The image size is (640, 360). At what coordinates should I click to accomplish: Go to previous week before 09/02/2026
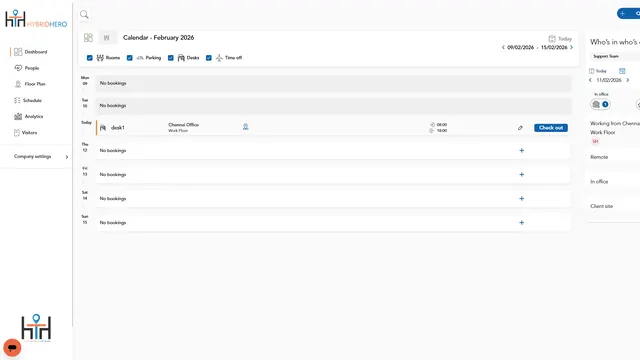(x=503, y=47)
